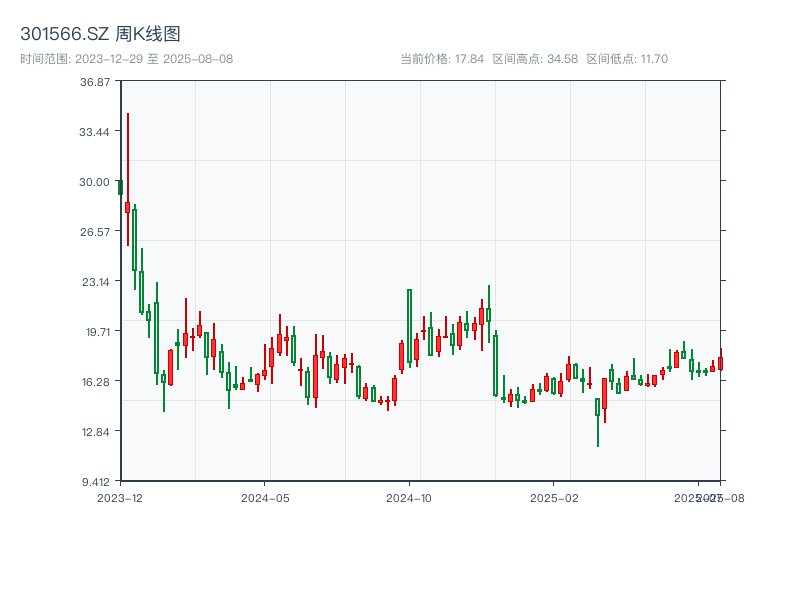Click the 区间低点: 11.70 label
This screenshot has width=800, height=600.
click(627, 59)
